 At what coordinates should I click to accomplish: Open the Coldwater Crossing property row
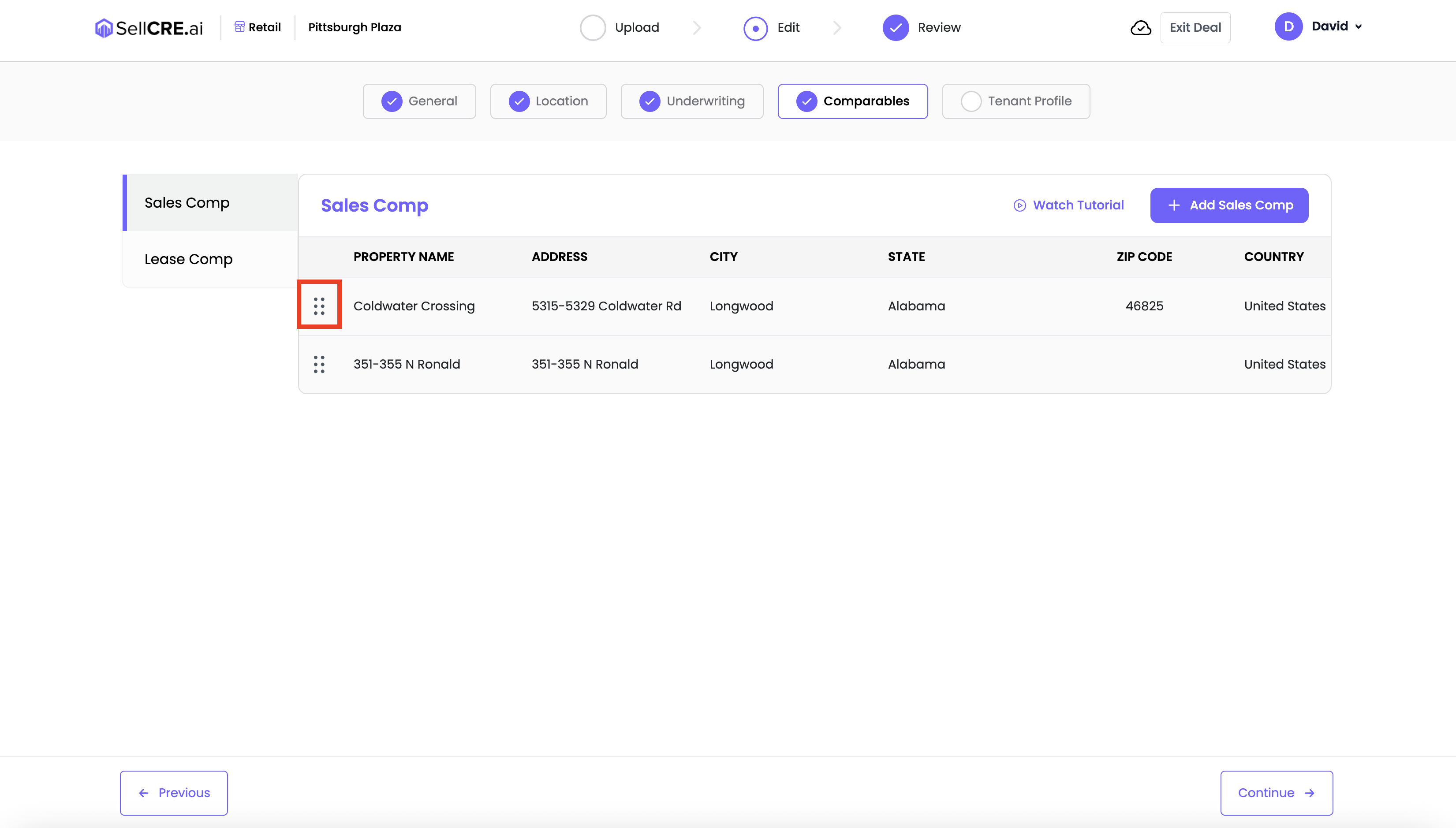pyautogui.click(x=414, y=306)
